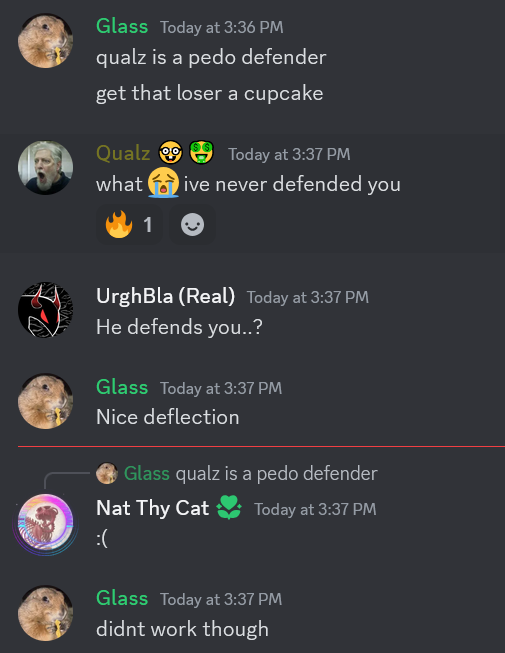
Task: Click Glass's avatar next to 'didnt work though'
Action: [45, 613]
